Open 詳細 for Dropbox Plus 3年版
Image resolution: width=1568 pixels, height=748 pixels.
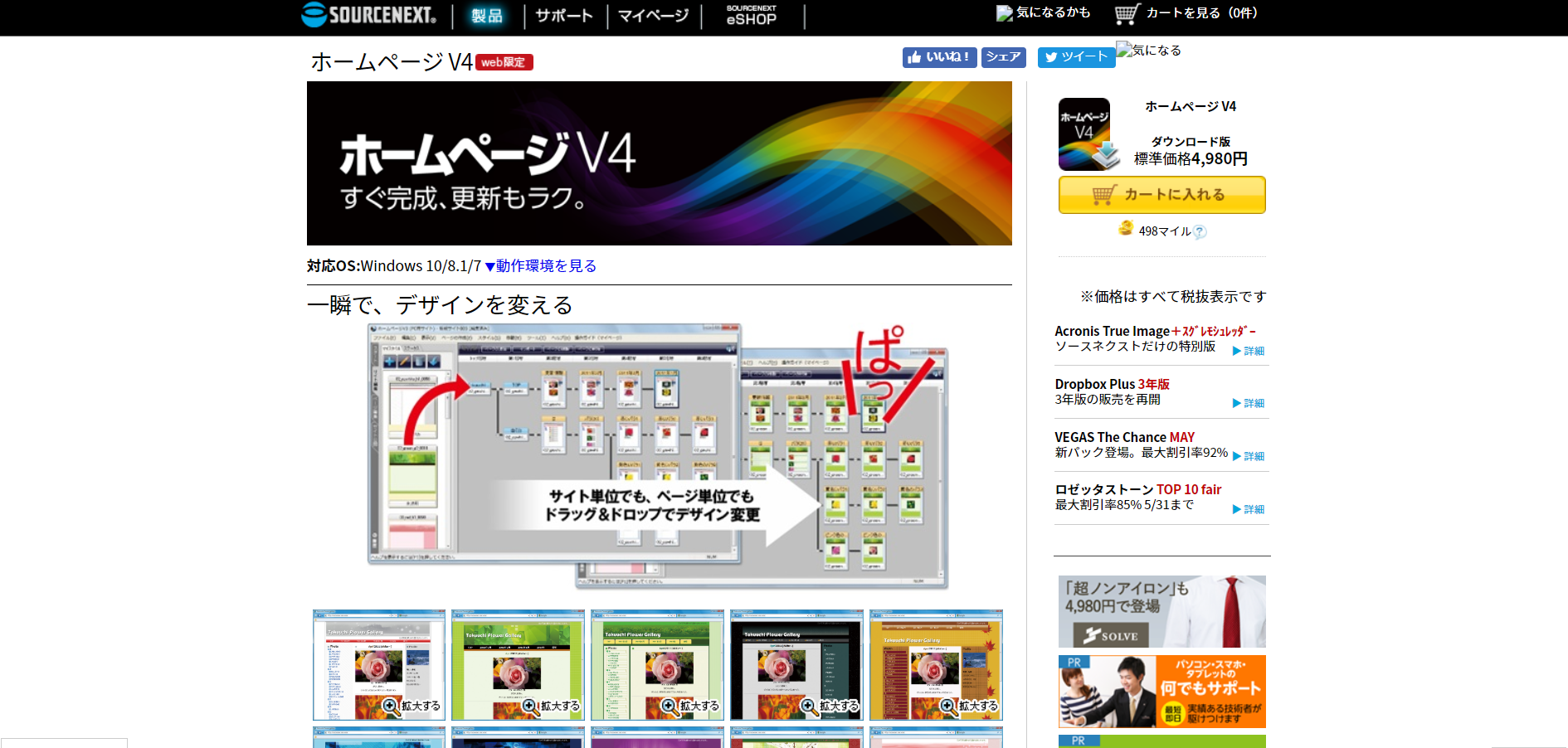(x=1249, y=403)
